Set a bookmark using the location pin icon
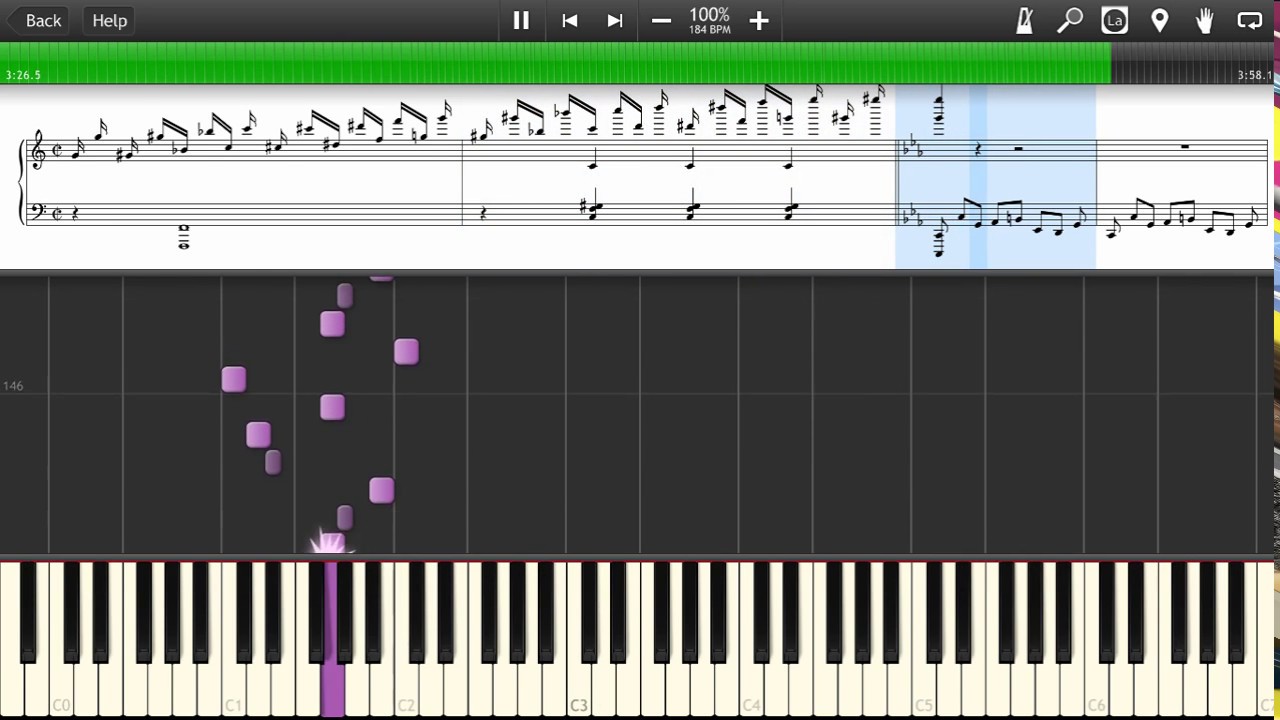The width and height of the screenshot is (1280, 720). [1159, 20]
